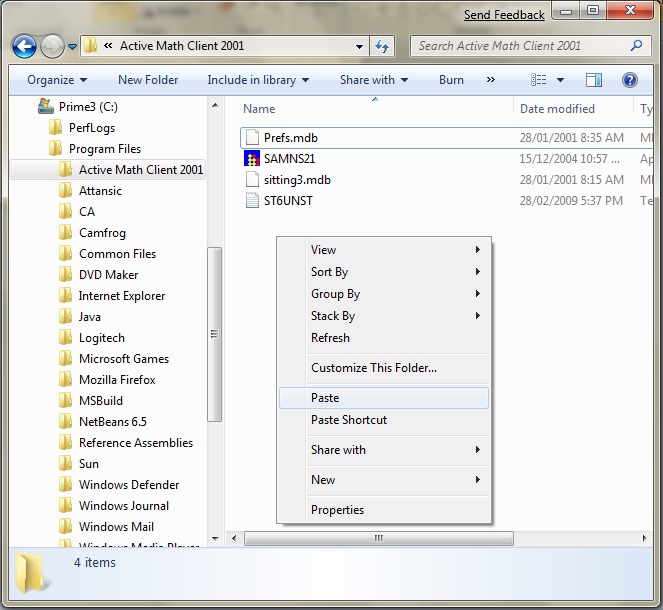Click the CA folder icon
663x610 pixels.
point(65,211)
